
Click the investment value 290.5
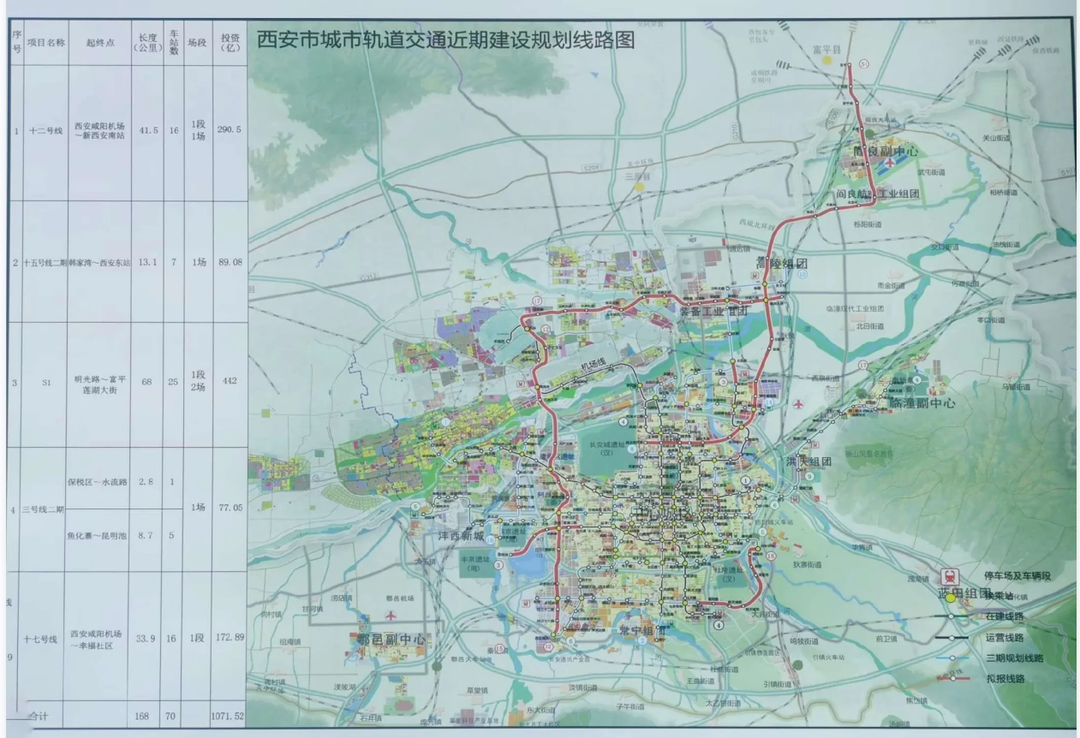[229, 130]
